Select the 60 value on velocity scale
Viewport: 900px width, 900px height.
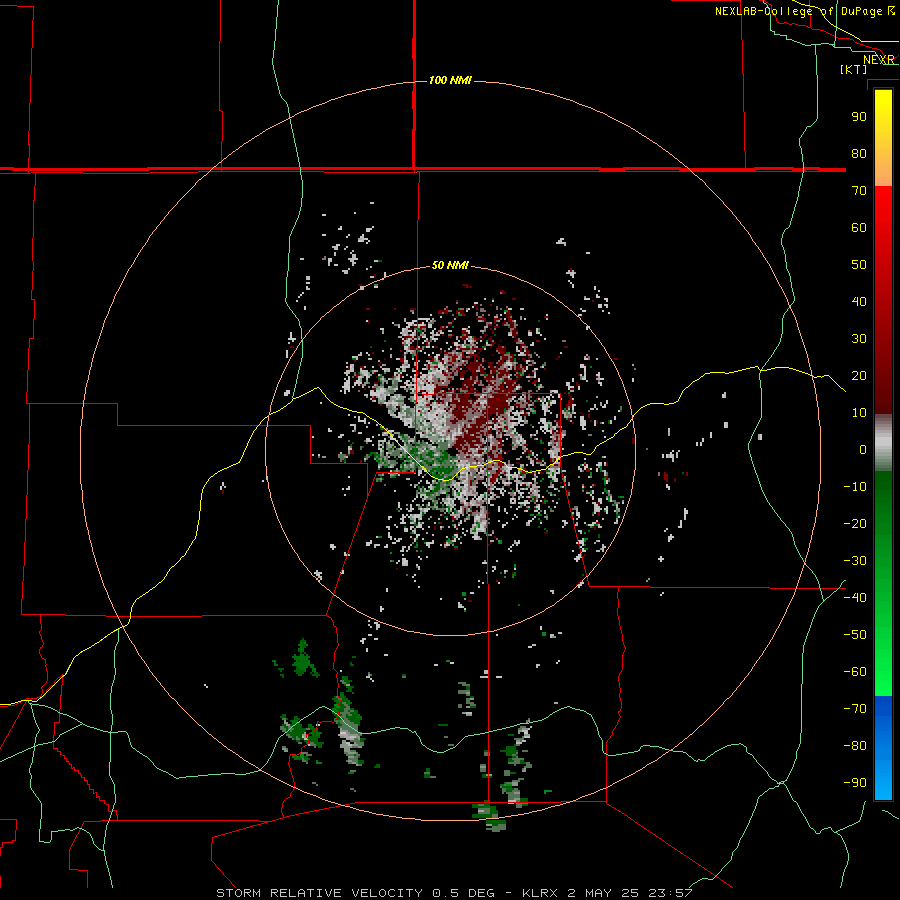point(859,228)
